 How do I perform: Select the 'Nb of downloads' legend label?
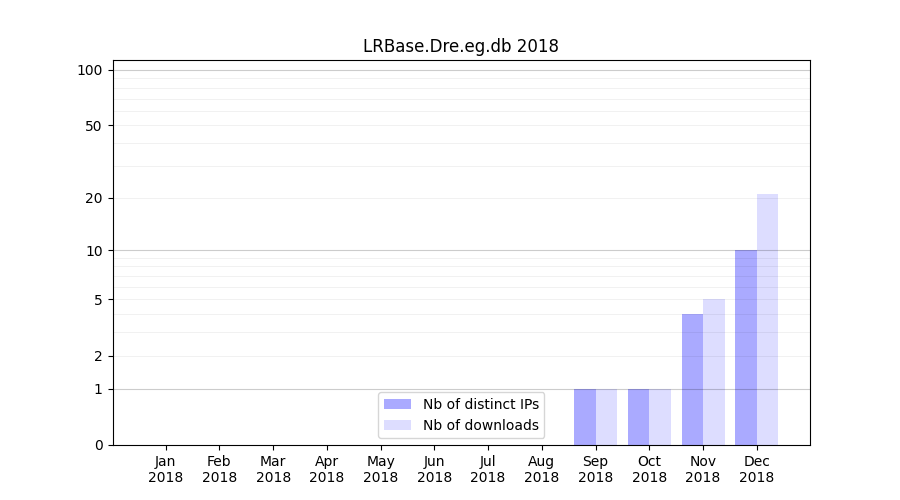(480, 425)
